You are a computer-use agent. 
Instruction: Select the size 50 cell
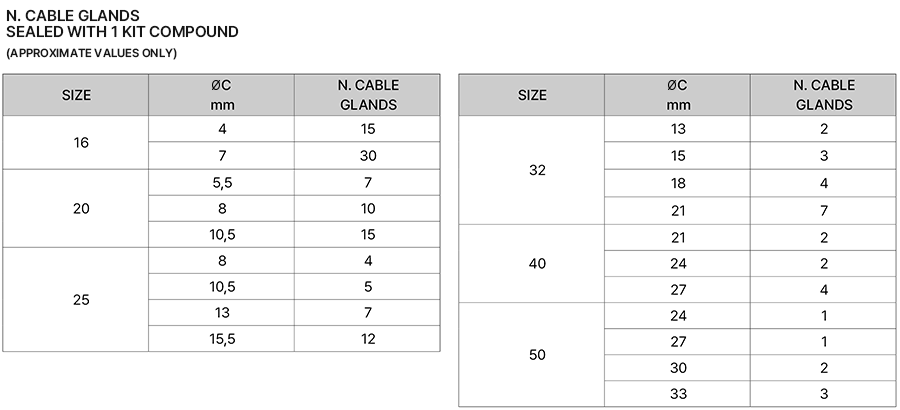pos(537,354)
